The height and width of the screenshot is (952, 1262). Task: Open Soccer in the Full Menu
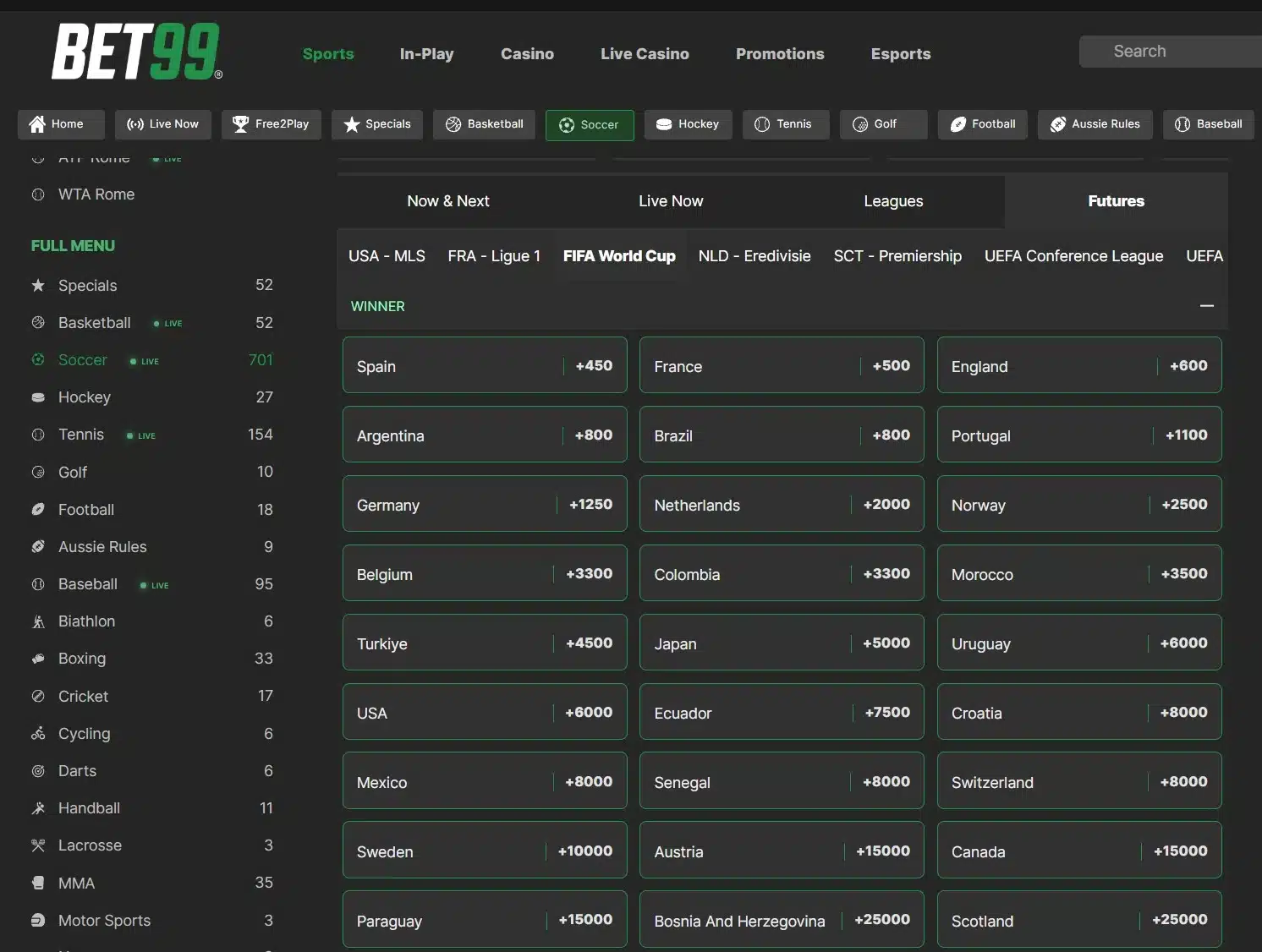152,360
